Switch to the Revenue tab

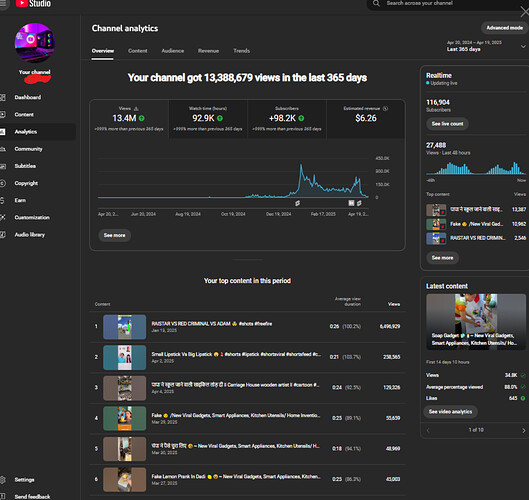[x=208, y=51]
